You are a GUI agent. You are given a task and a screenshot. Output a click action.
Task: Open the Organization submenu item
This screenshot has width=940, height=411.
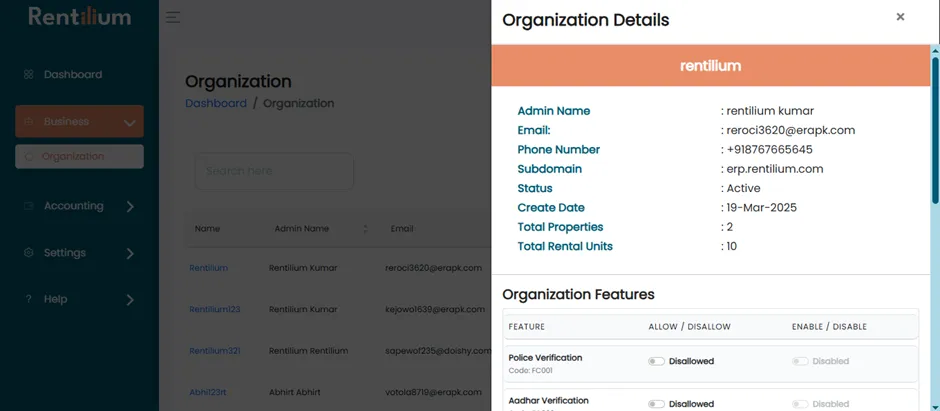click(x=79, y=156)
